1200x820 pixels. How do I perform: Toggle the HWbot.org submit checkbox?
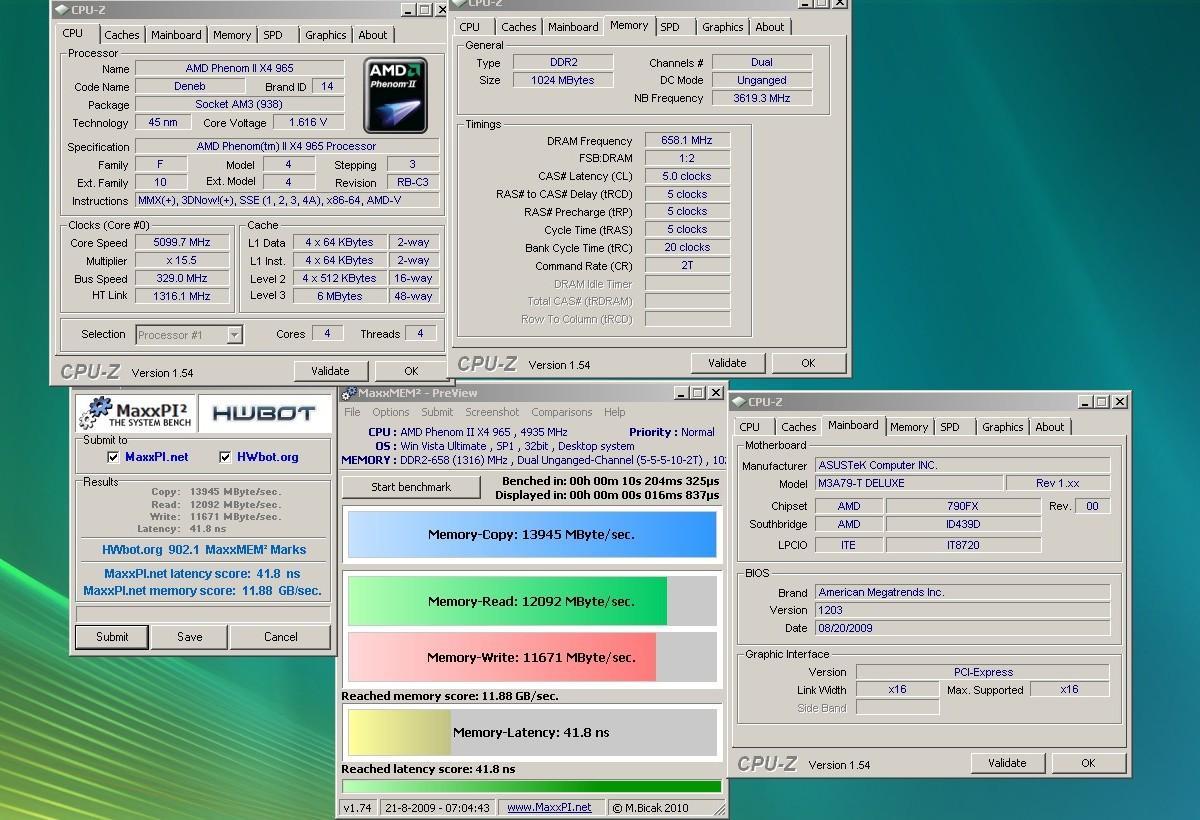[225, 457]
